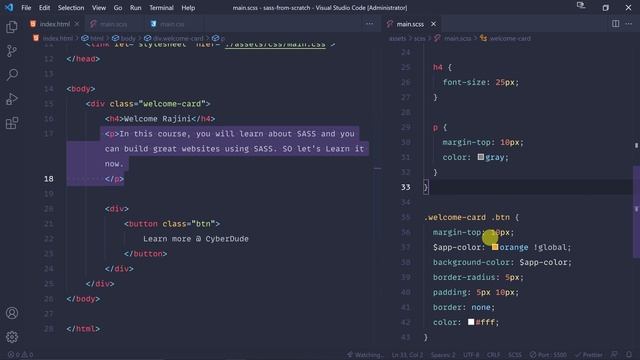Open the Explorer view in activity bar
This screenshot has height=360, width=640.
click(x=12, y=27)
